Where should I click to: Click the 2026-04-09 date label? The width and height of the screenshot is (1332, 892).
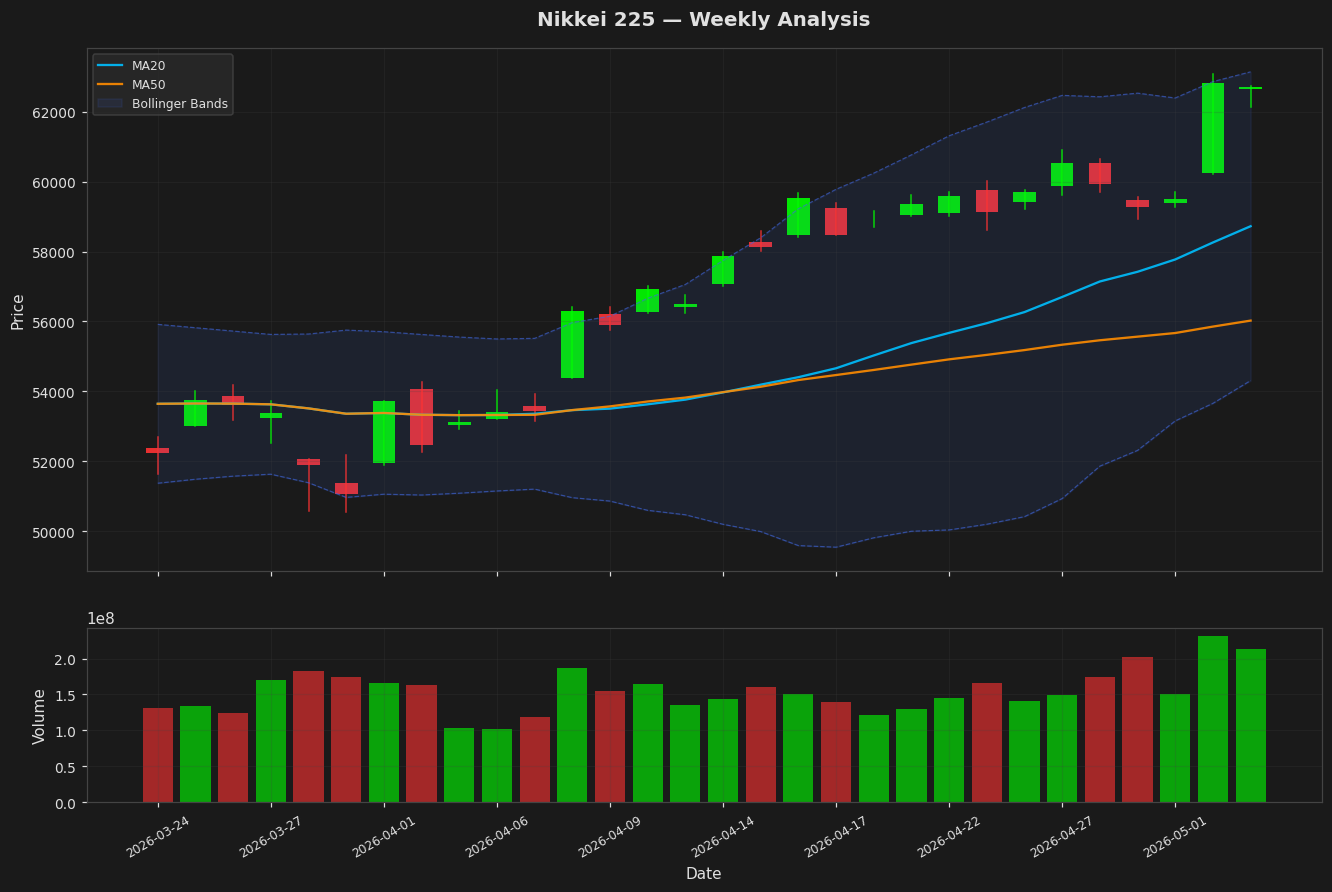pos(609,837)
